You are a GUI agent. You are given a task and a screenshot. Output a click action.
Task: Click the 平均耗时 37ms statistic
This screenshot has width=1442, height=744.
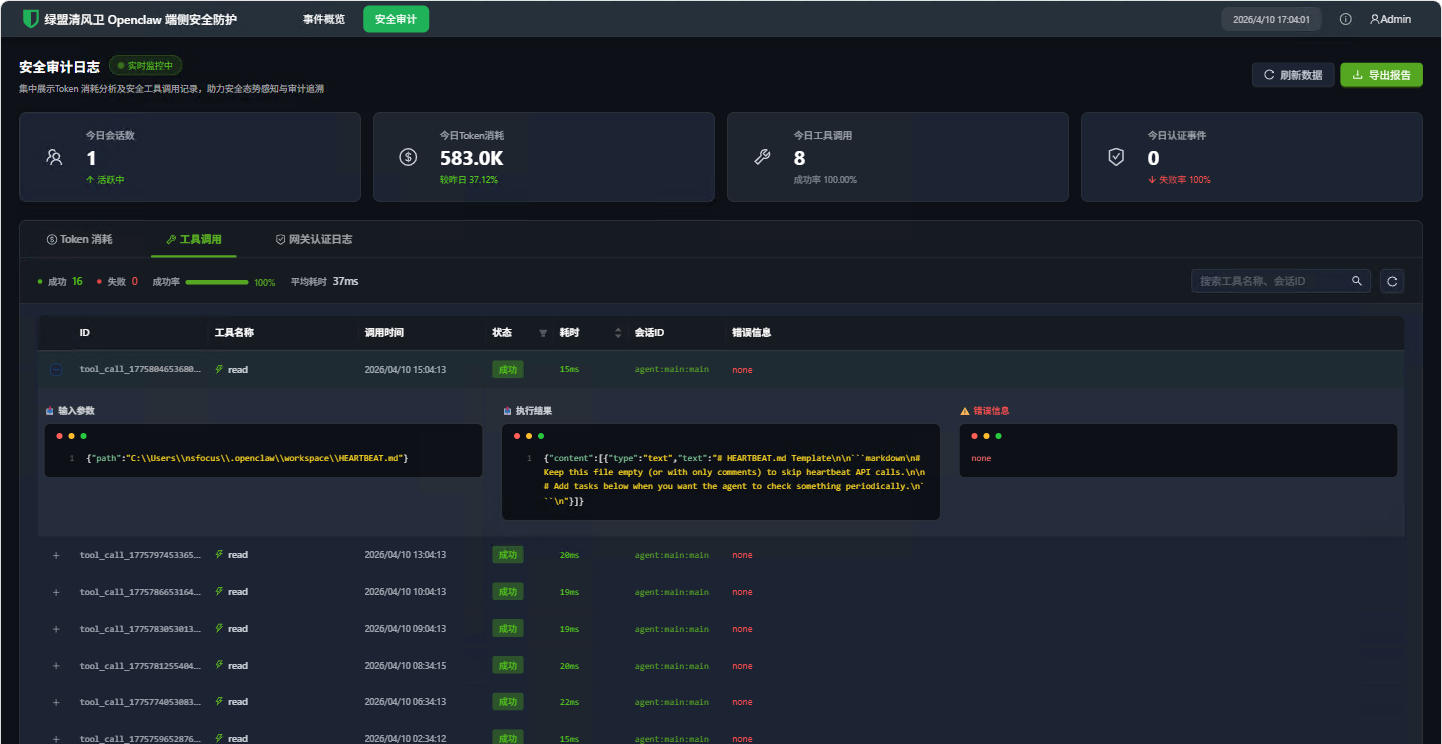pyautogui.click(x=324, y=282)
